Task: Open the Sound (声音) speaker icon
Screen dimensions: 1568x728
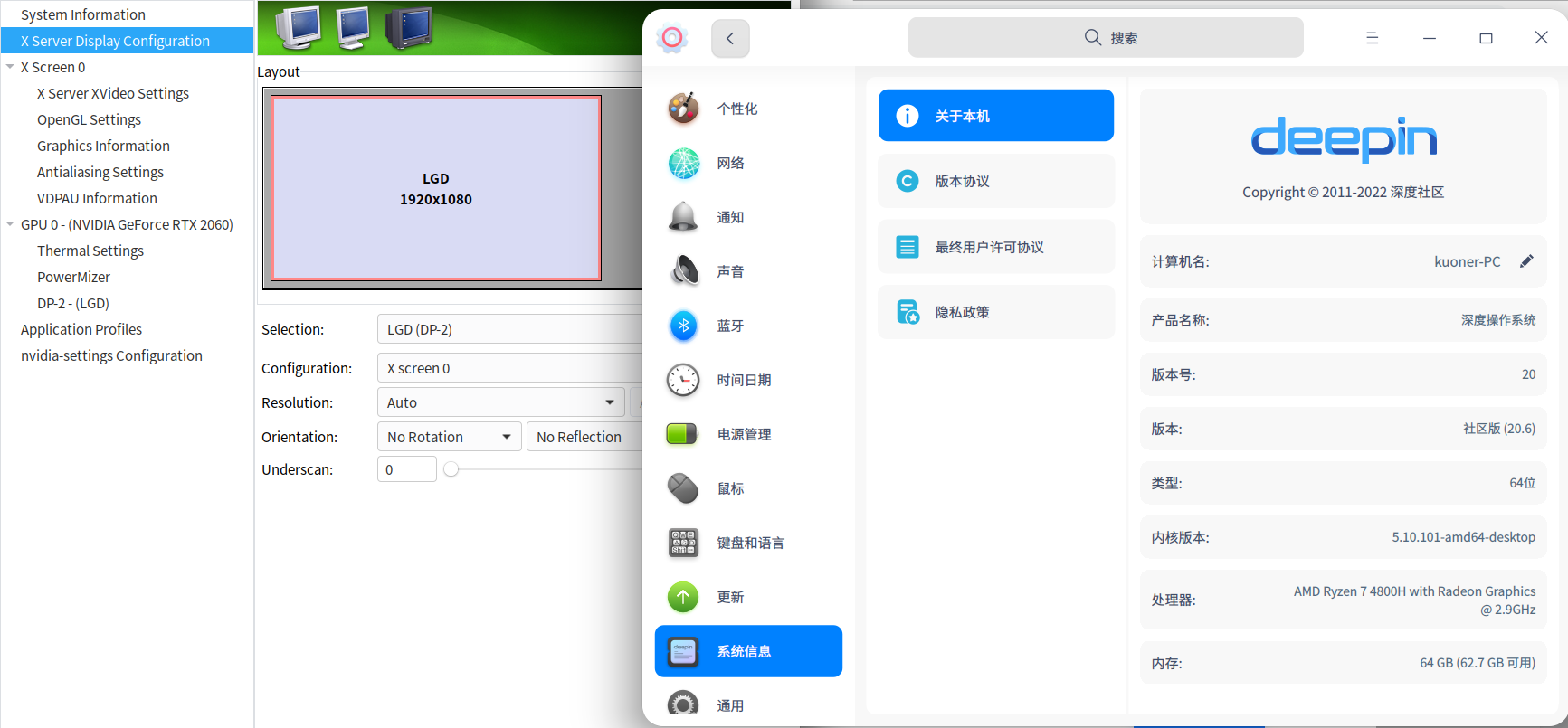Action: (683, 271)
